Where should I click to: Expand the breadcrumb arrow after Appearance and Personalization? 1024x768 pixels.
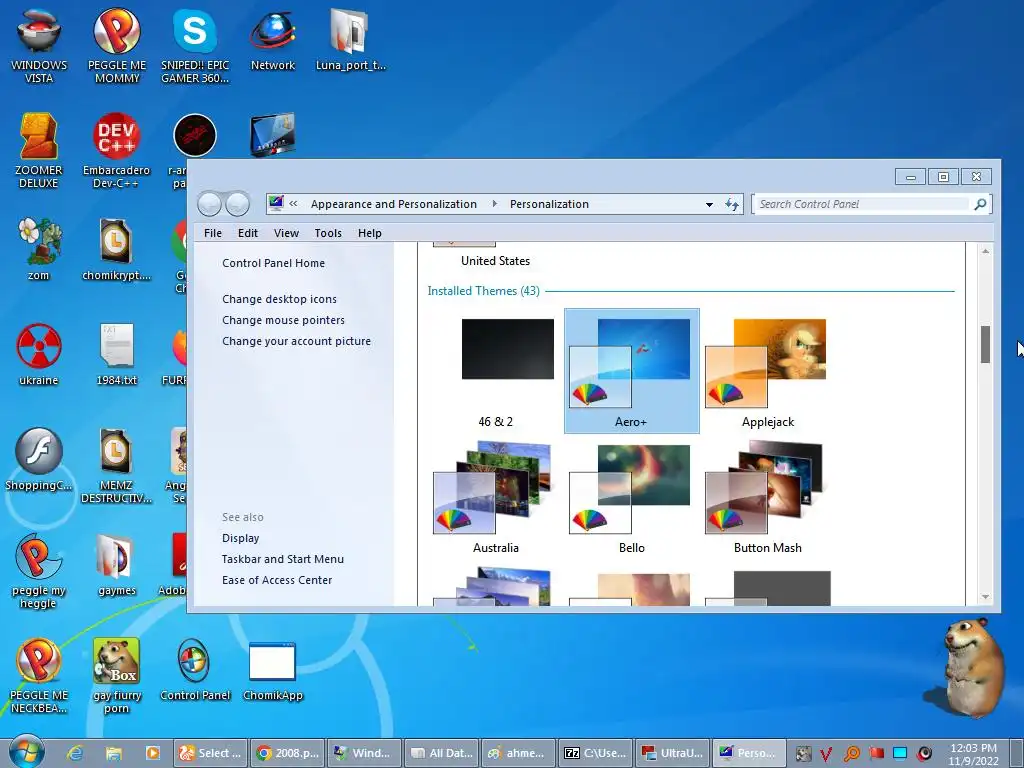point(494,204)
